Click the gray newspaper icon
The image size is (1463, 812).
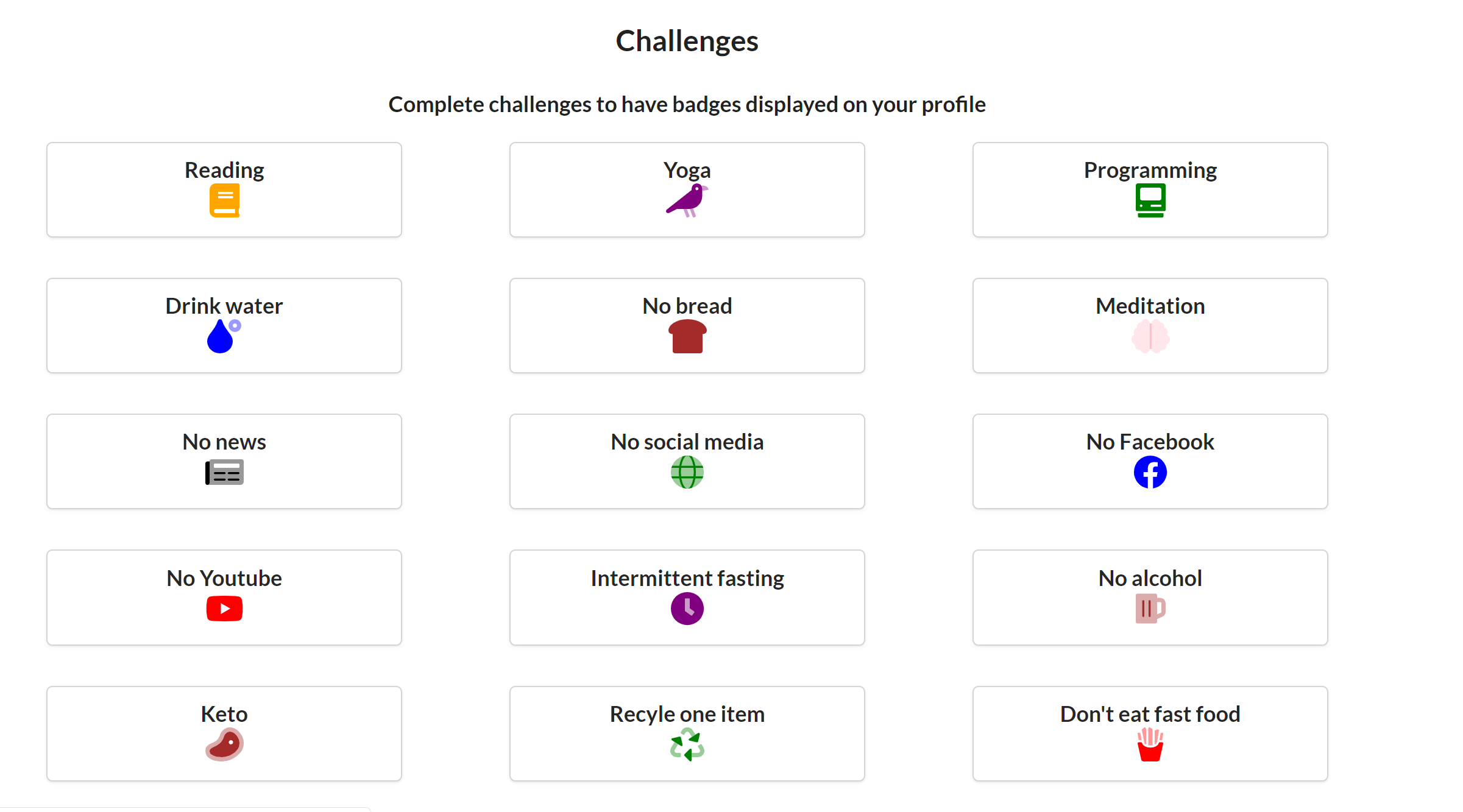(224, 473)
